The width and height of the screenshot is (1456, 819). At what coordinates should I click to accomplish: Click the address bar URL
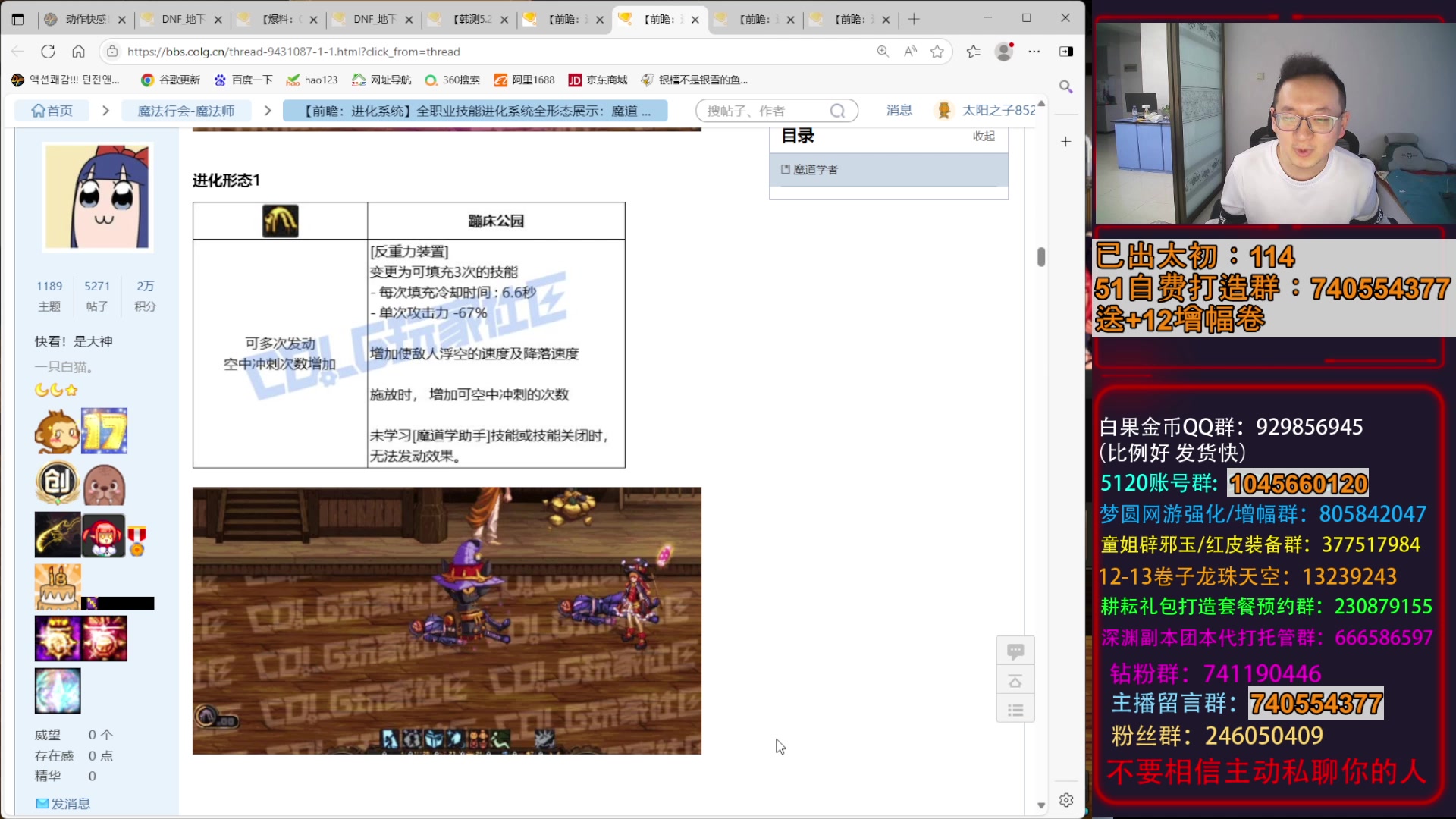coord(293,52)
